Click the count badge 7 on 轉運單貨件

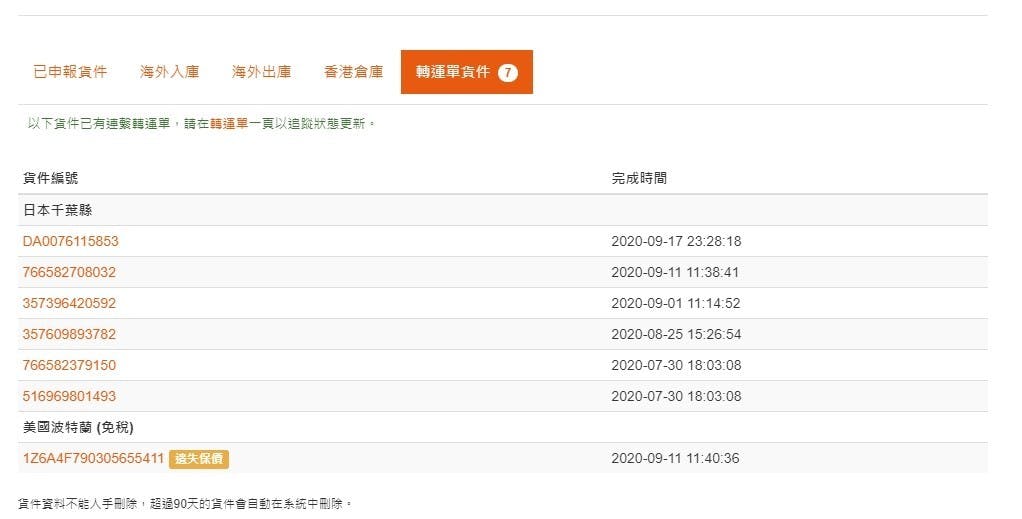(508, 72)
